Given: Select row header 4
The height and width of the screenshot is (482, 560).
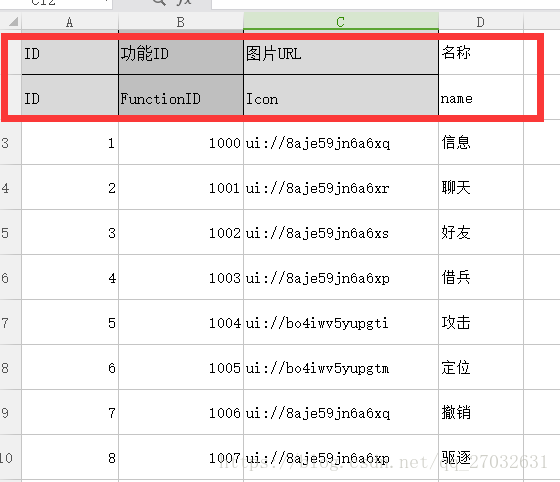Looking at the screenshot, I should 10,187.
